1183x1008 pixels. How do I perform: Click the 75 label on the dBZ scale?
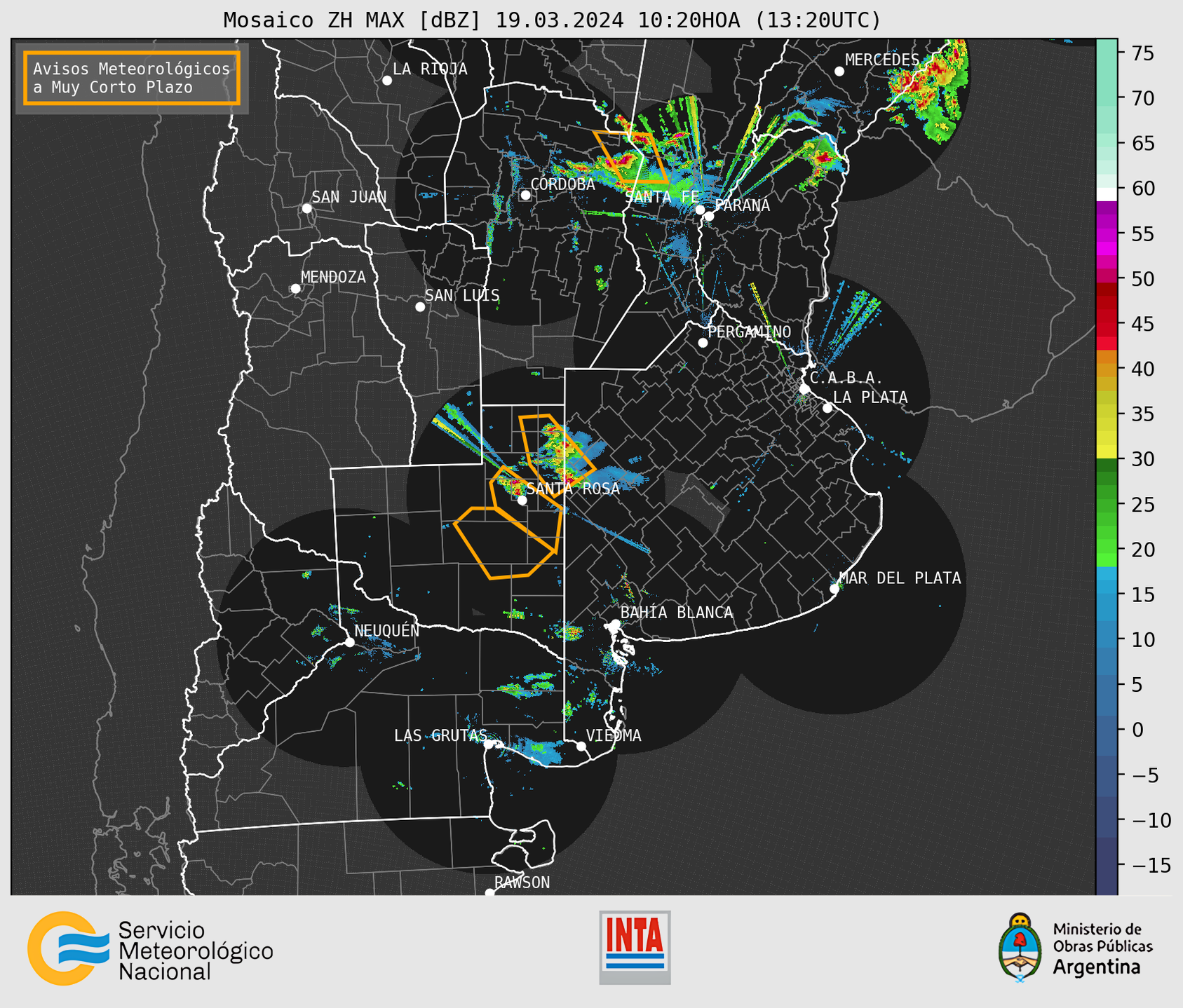[1142, 53]
